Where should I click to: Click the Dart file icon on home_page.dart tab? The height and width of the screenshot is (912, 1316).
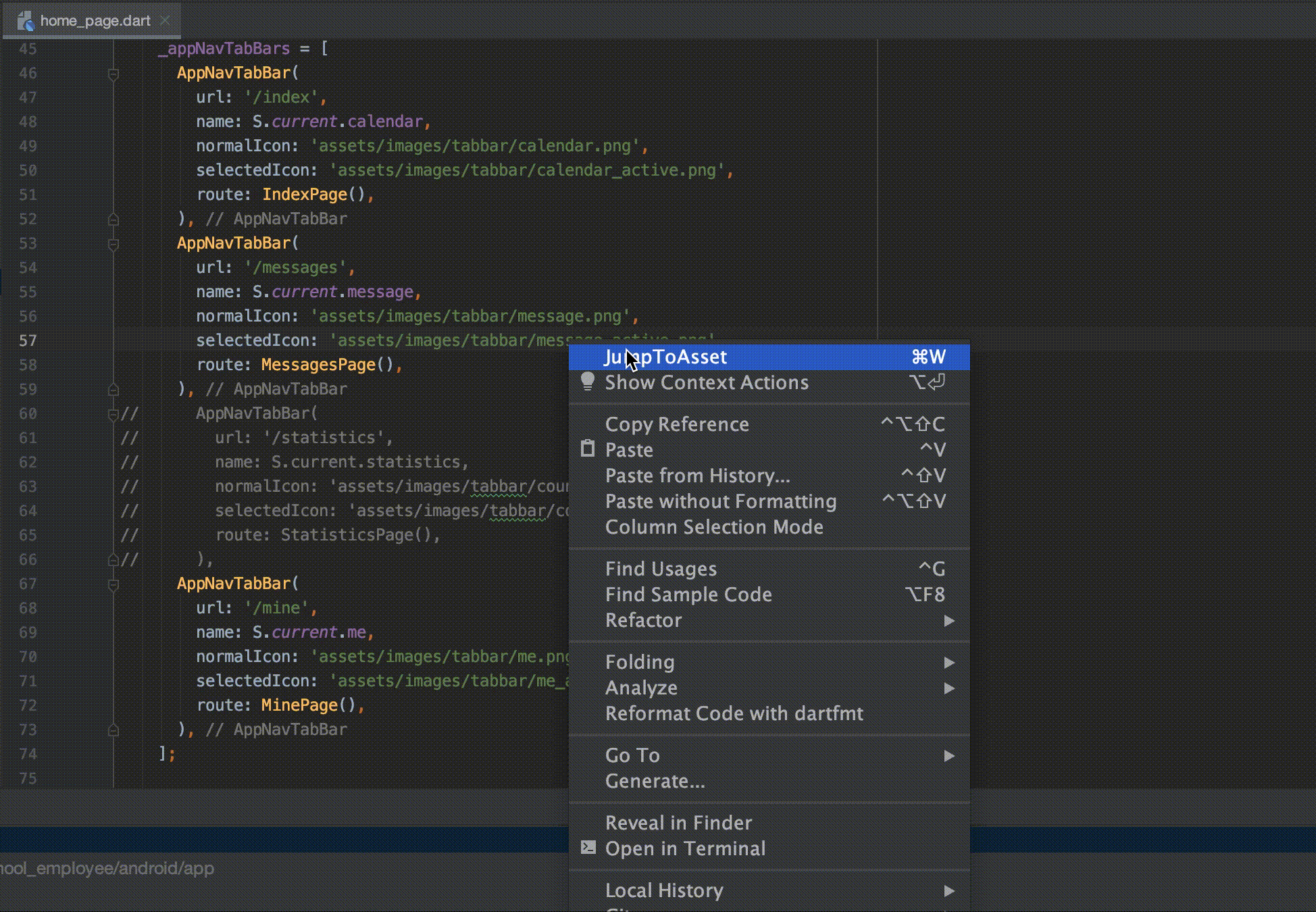click(25, 21)
